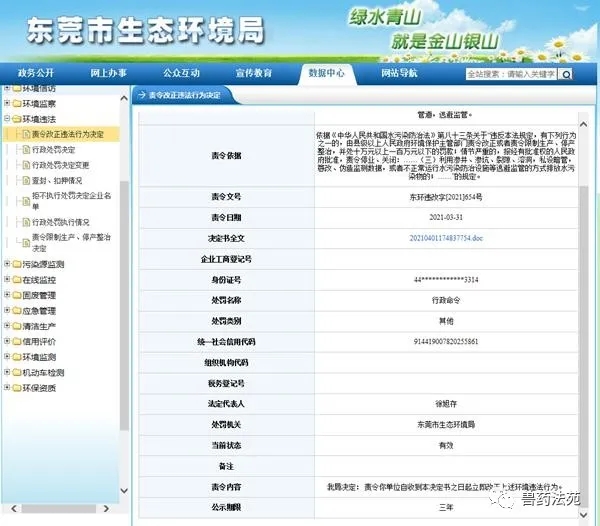Click content panel scrollbar down arrow
600x526 pixels.
coord(583,515)
